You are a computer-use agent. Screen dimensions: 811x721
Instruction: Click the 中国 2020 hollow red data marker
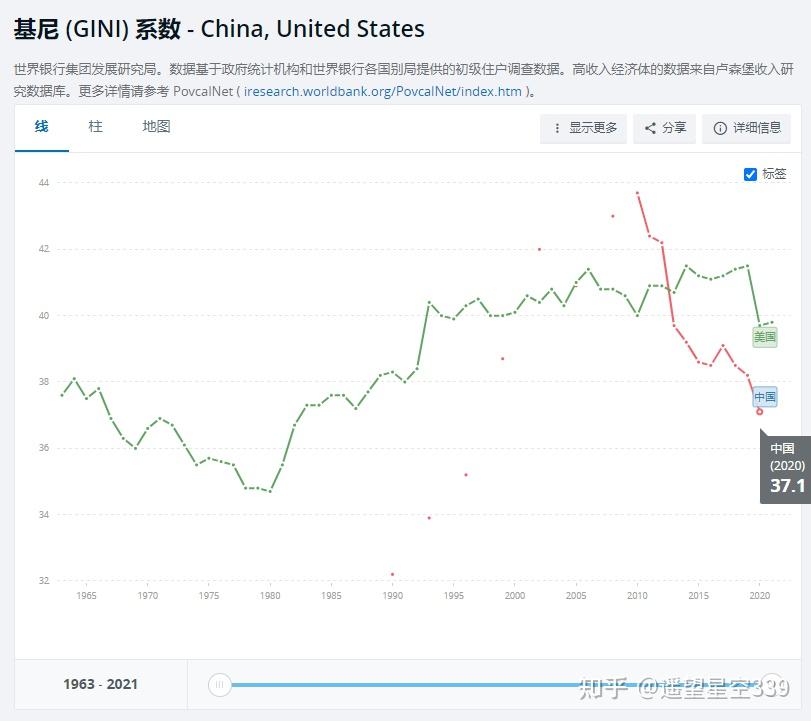coord(760,411)
